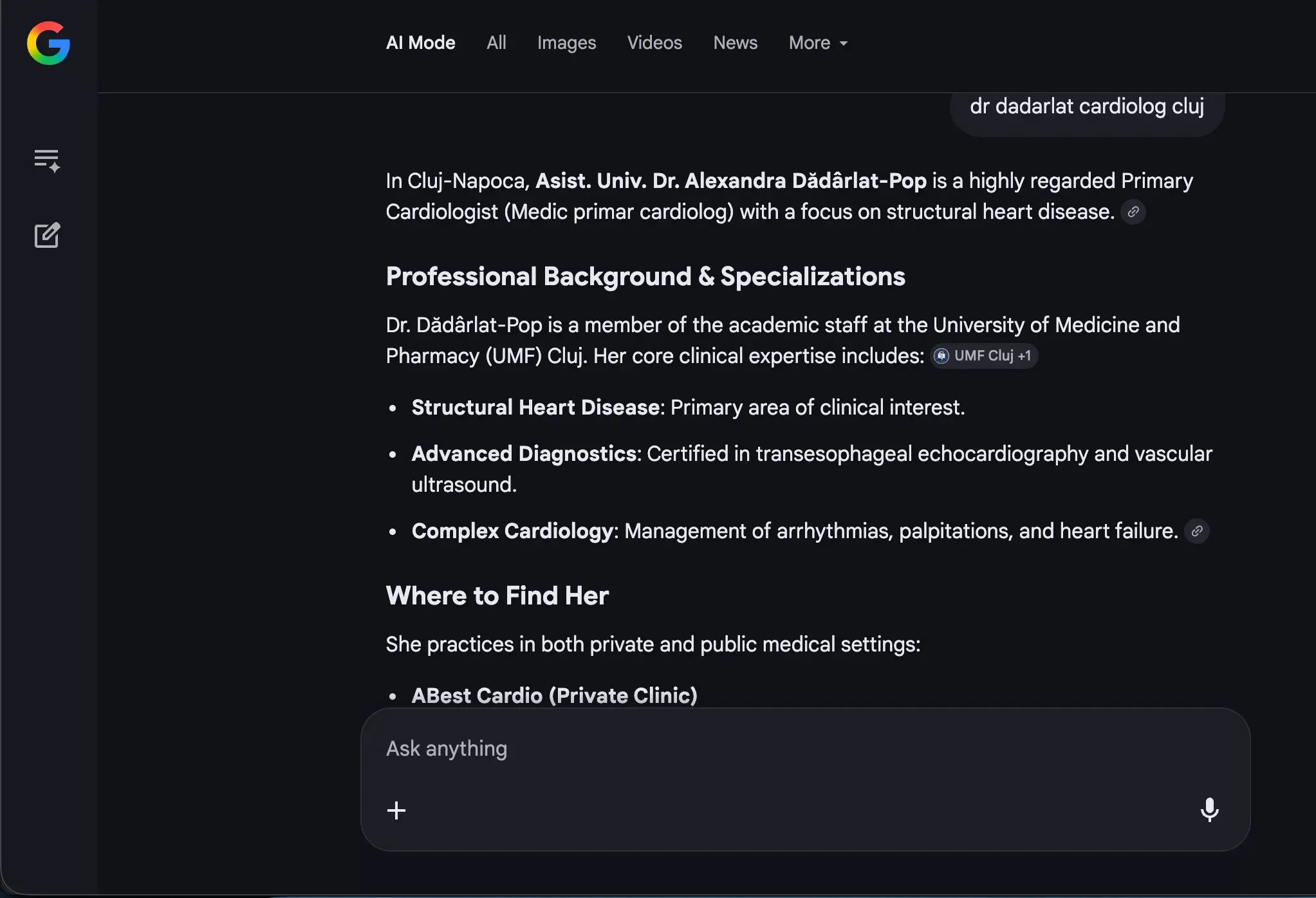The image size is (1316, 898).
Task: Open the UMF Cluj +1 sources chip
Action: coord(983,355)
